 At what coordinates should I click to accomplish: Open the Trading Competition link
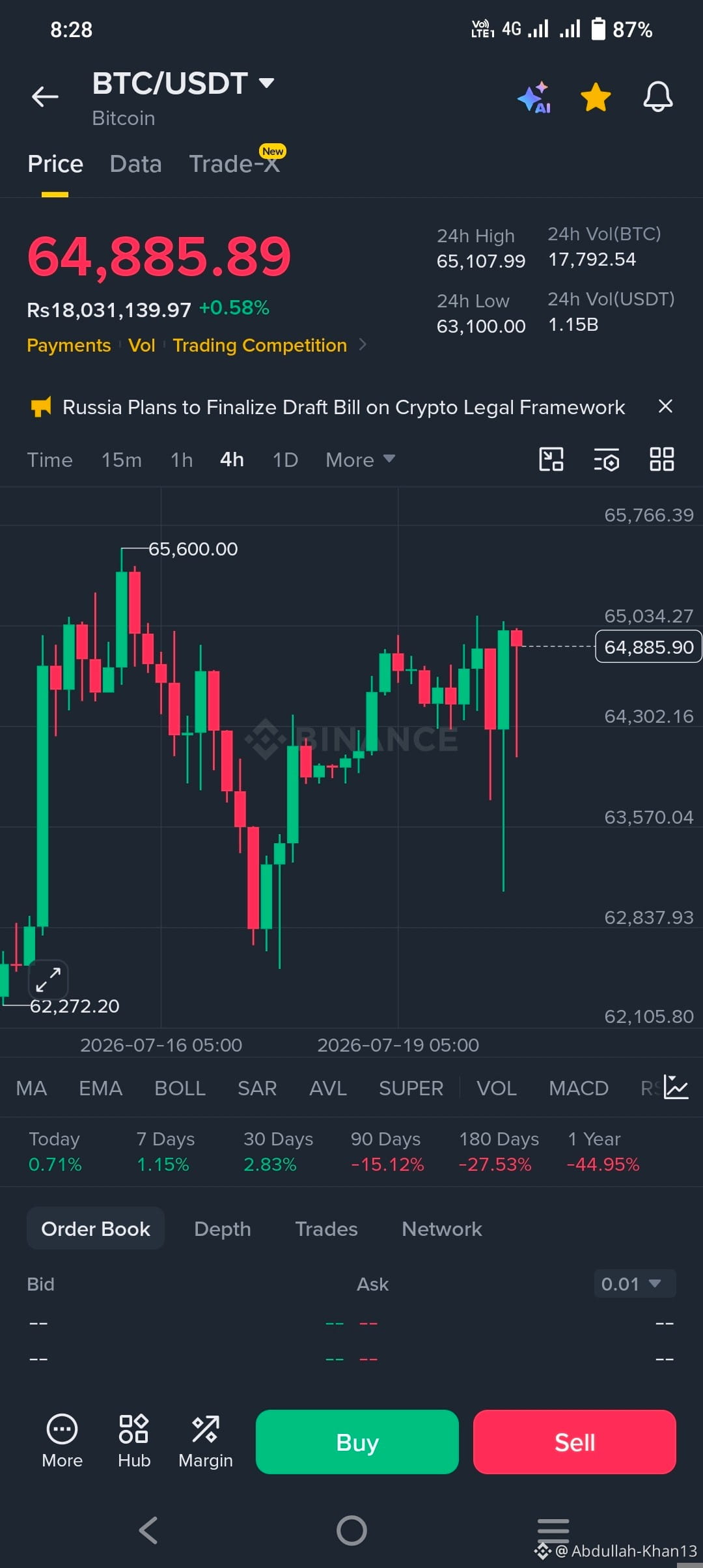260,345
